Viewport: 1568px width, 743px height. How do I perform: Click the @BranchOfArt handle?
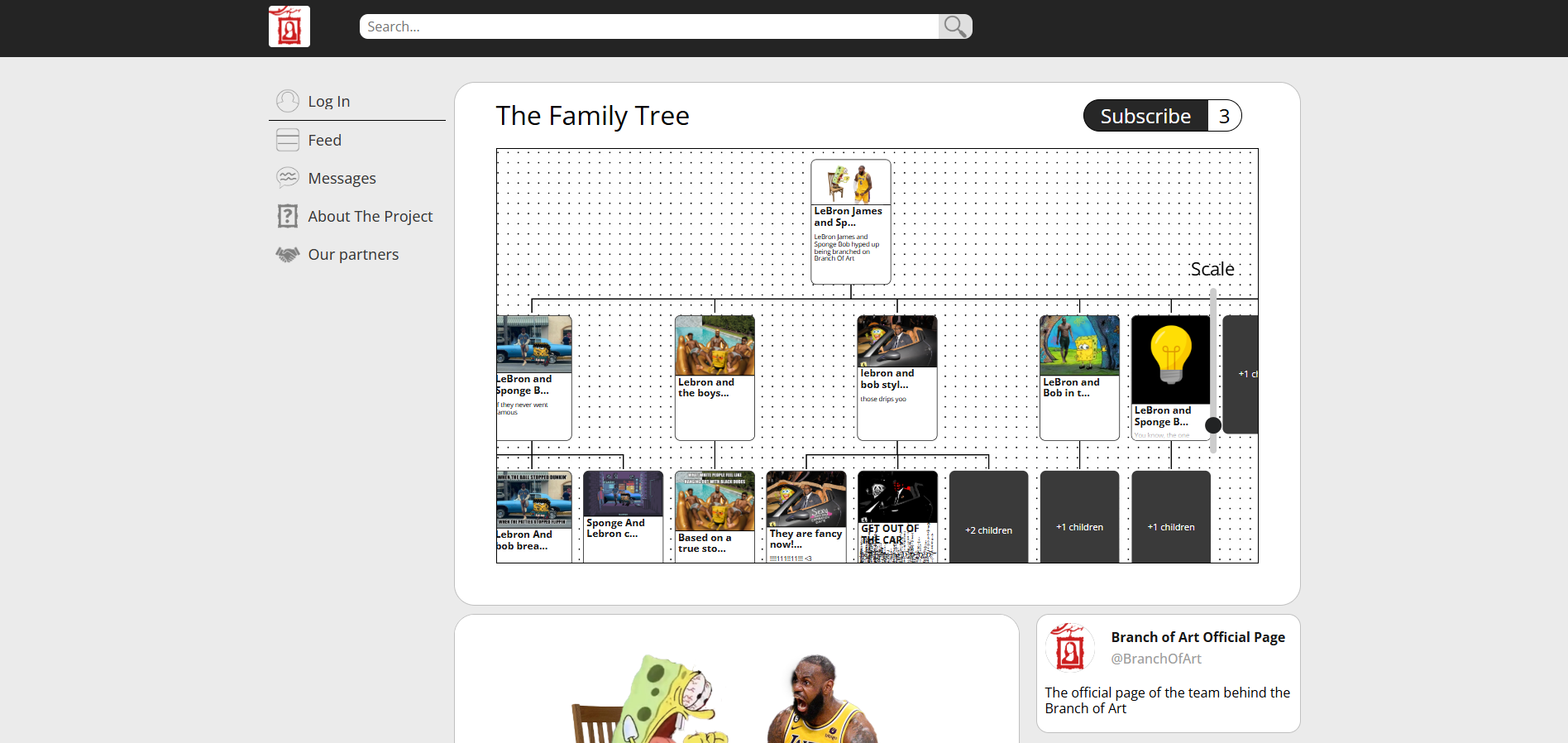pyautogui.click(x=1156, y=659)
